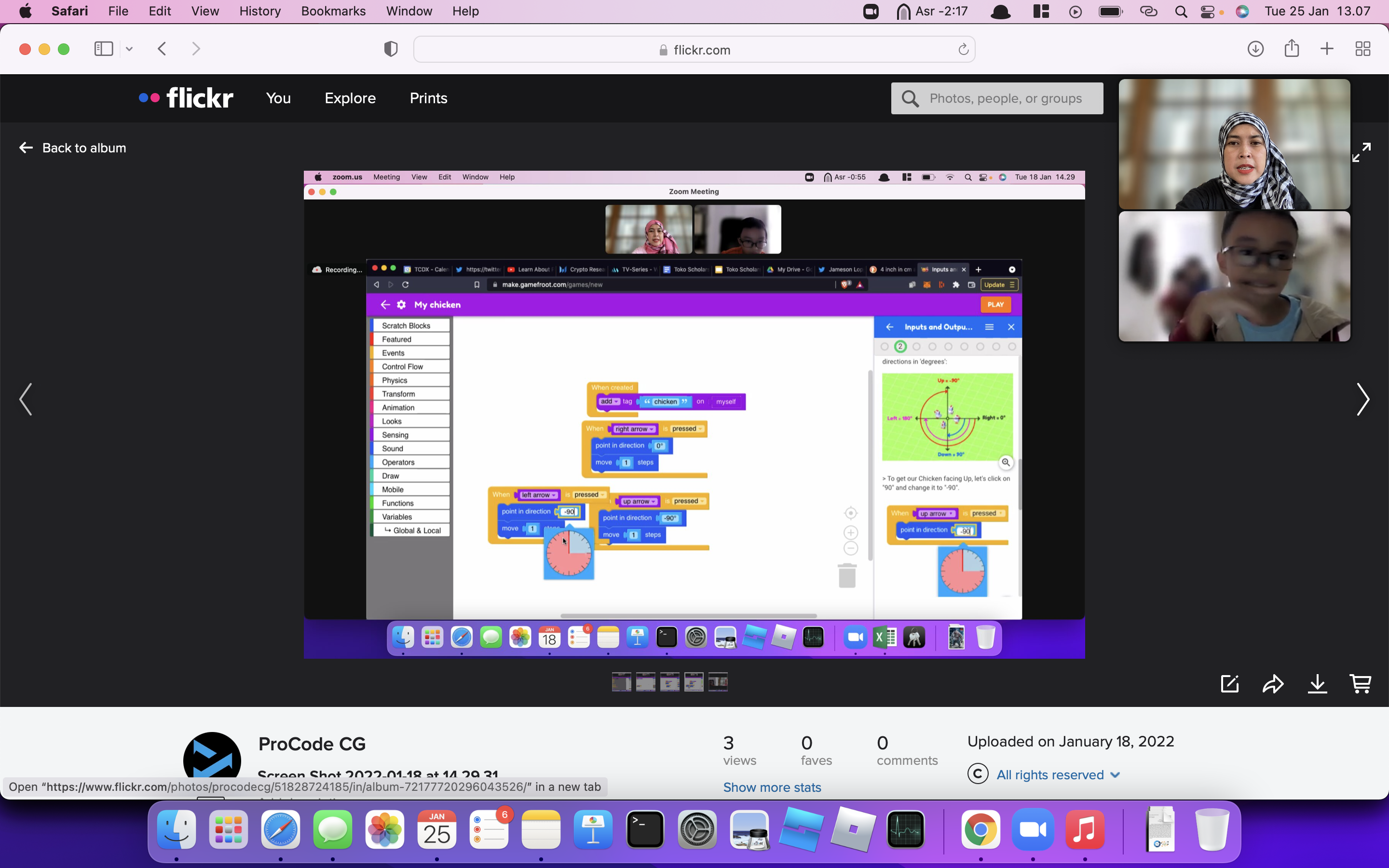
Task: Select the fifth thumbnail in the filmstrip
Action: [718, 681]
